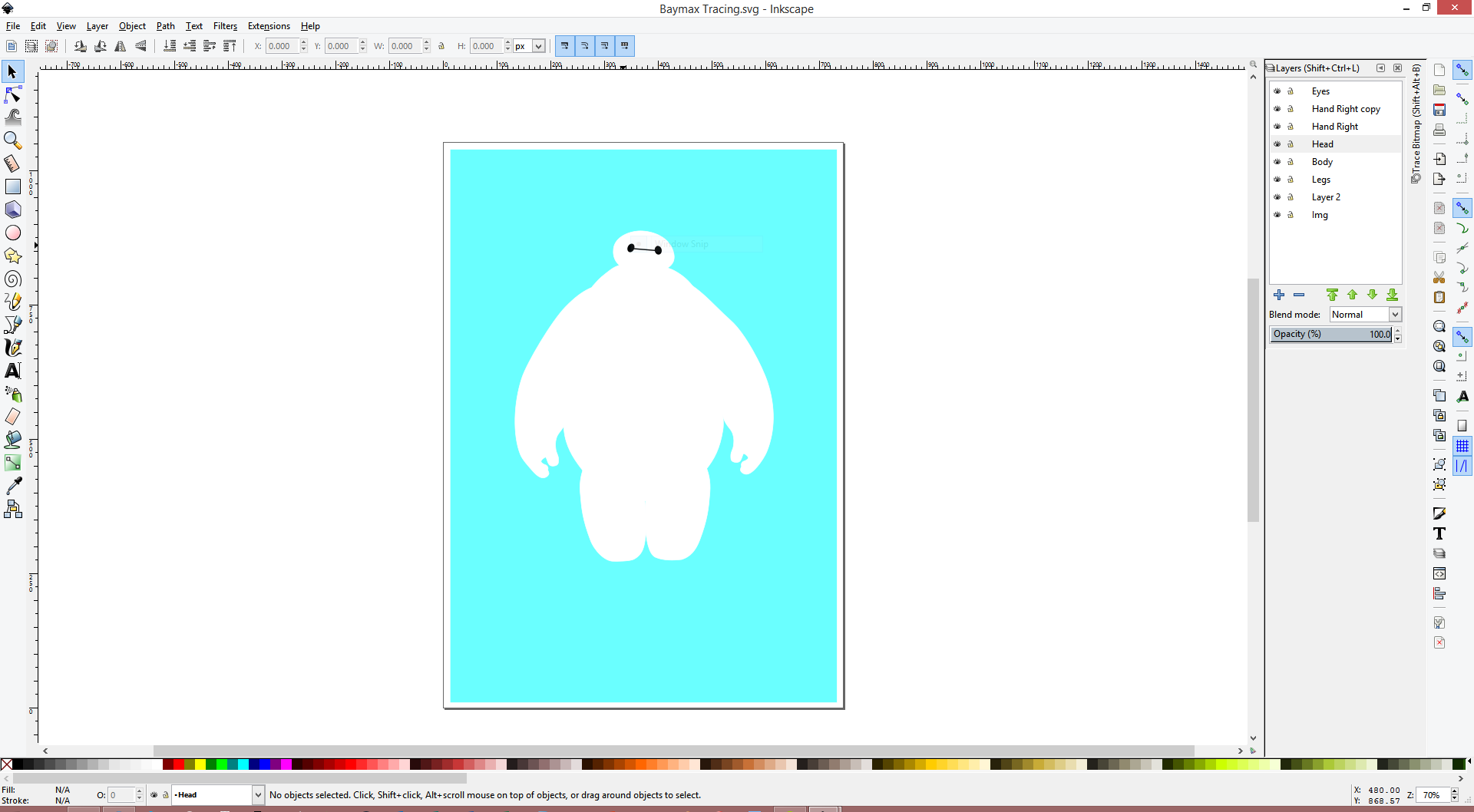
Task: Open the Path menu
Action: pos(166,26)
